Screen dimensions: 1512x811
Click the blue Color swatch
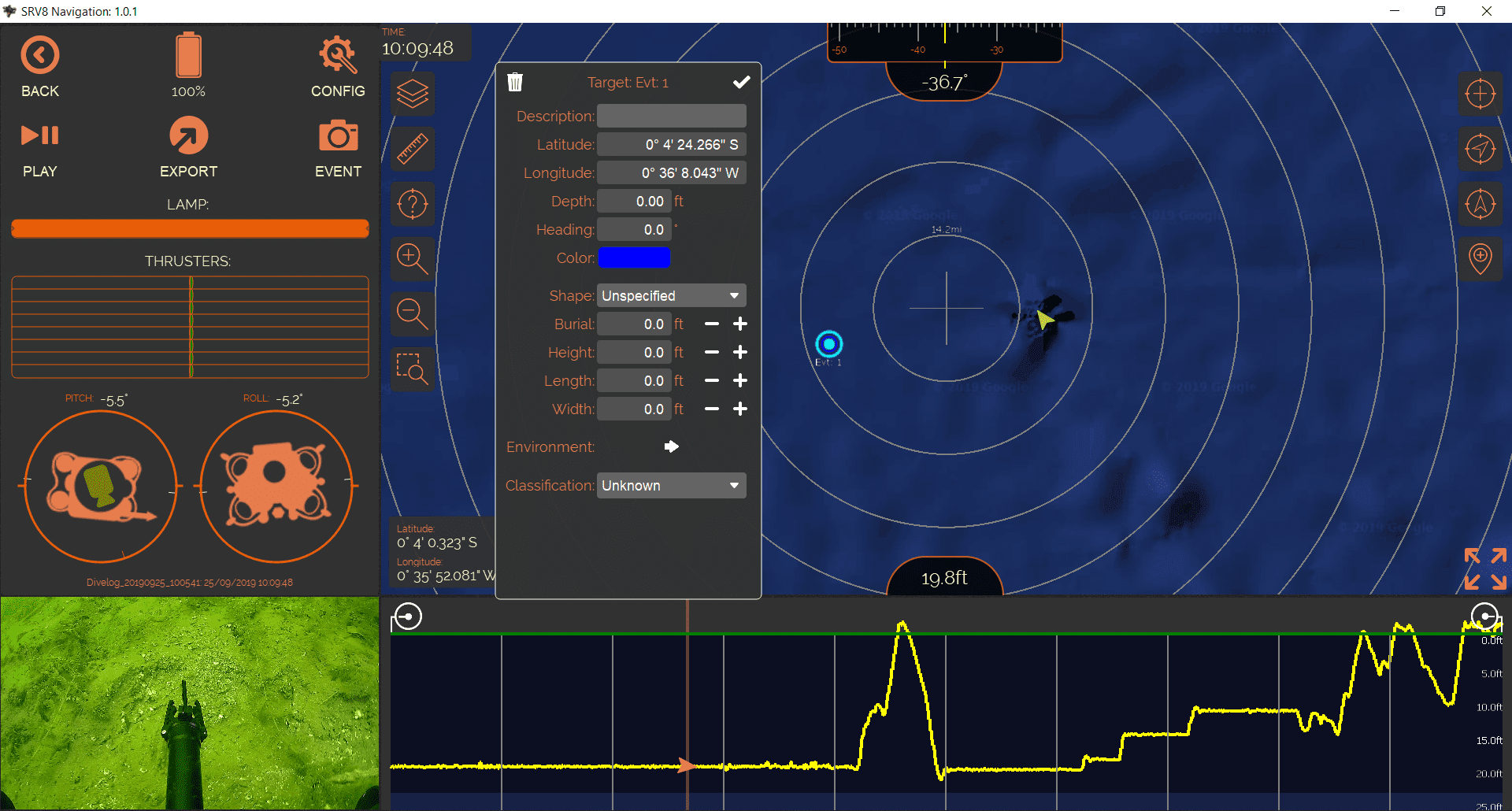click(x=634, y=257)
